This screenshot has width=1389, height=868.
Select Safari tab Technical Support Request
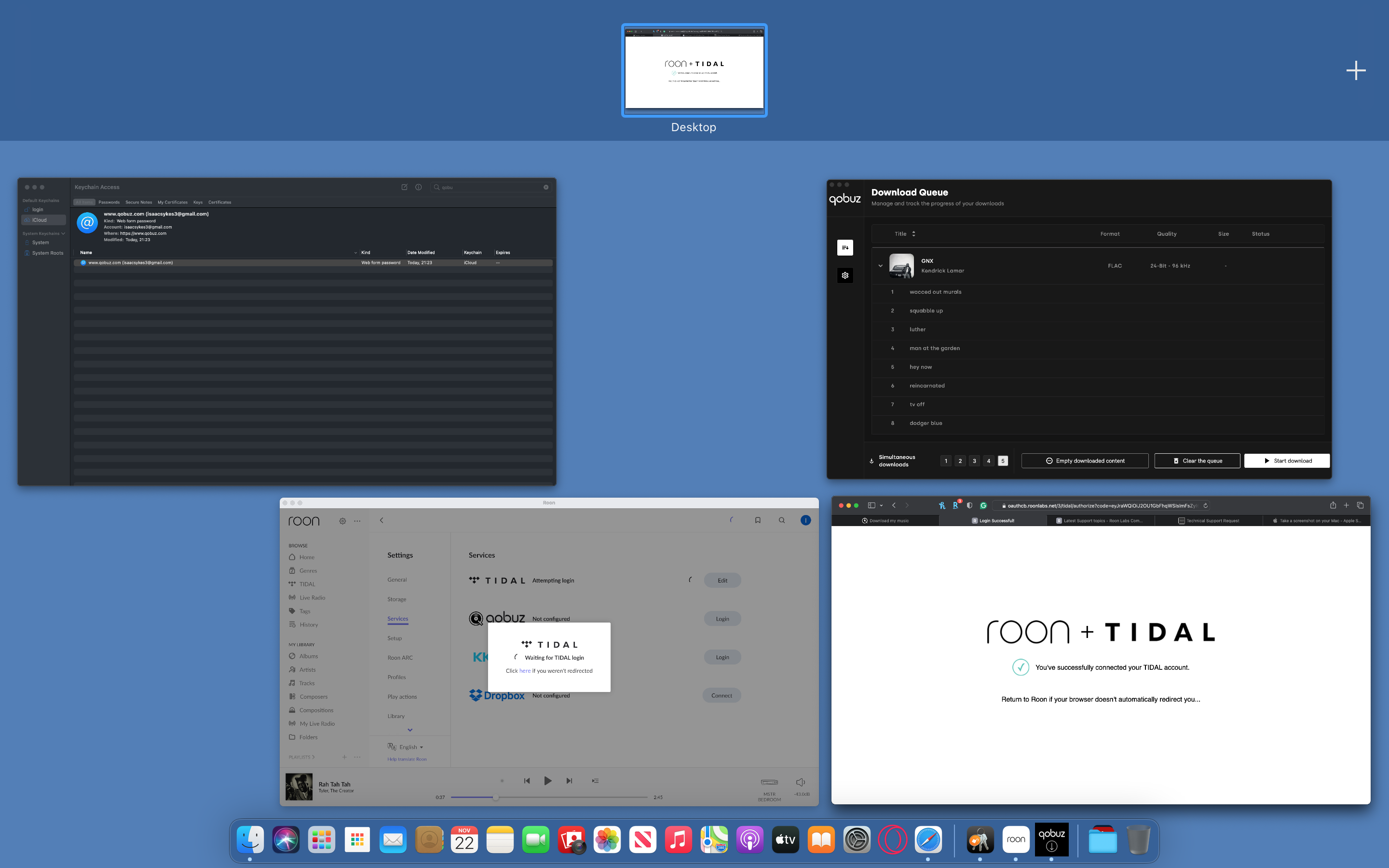[1209, 521]
